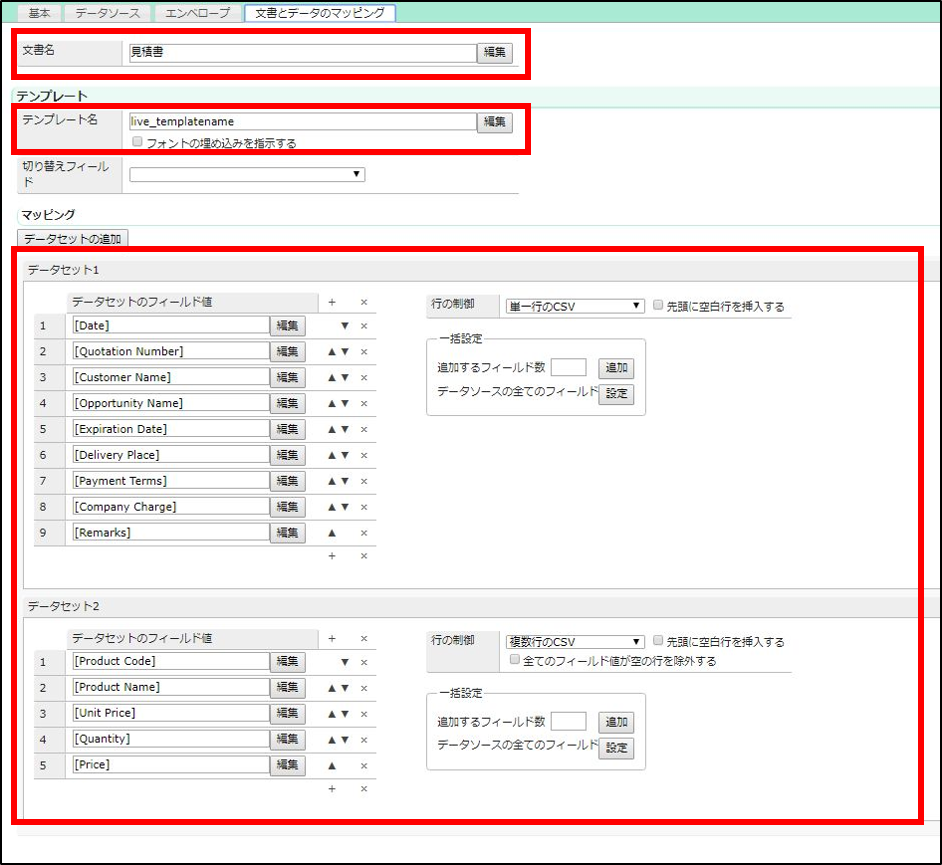
Task: Click the + icon in Dataset 1 header
Action: point(332,302)
